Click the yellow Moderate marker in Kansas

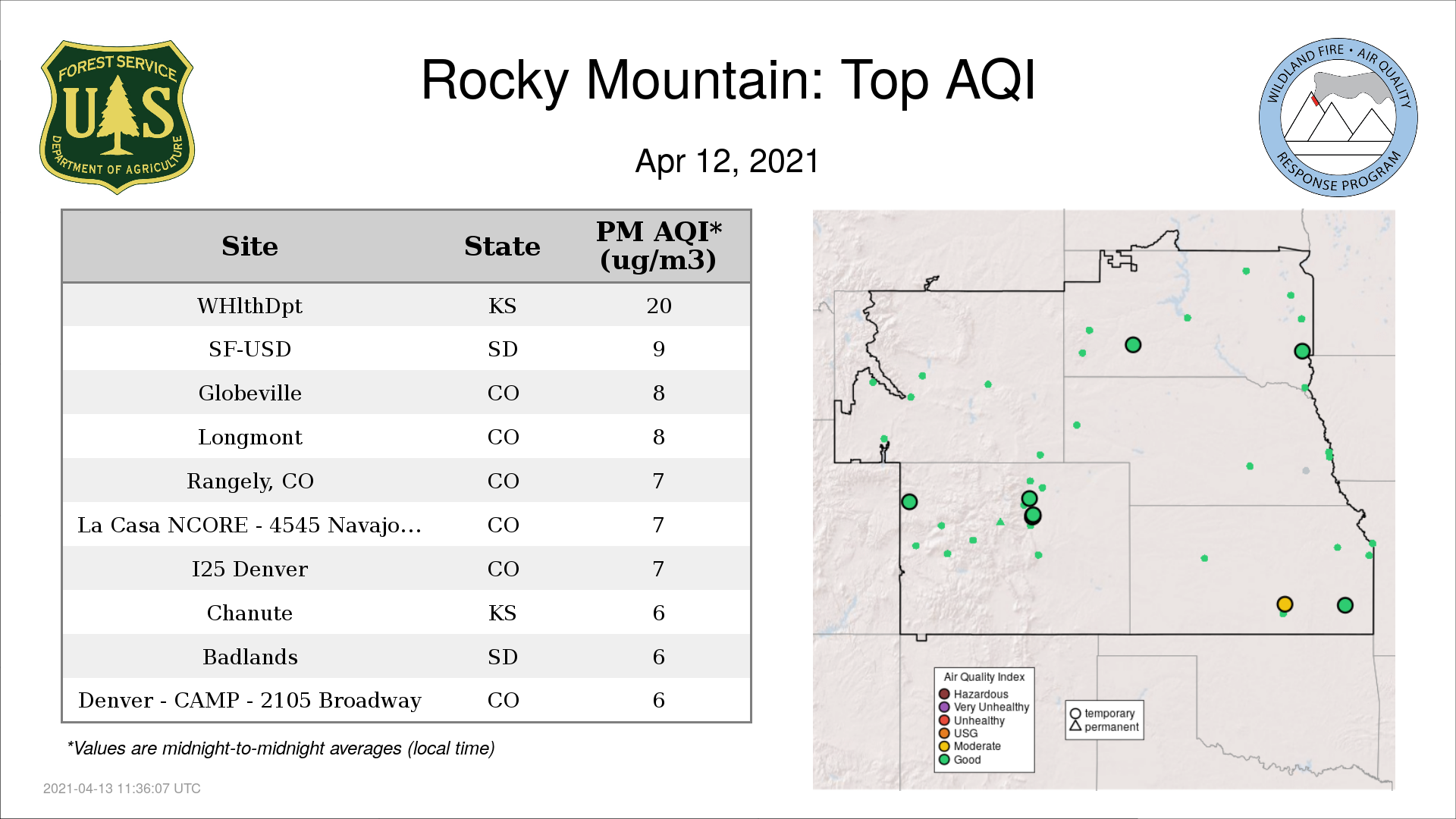[x=1285, y=604]
